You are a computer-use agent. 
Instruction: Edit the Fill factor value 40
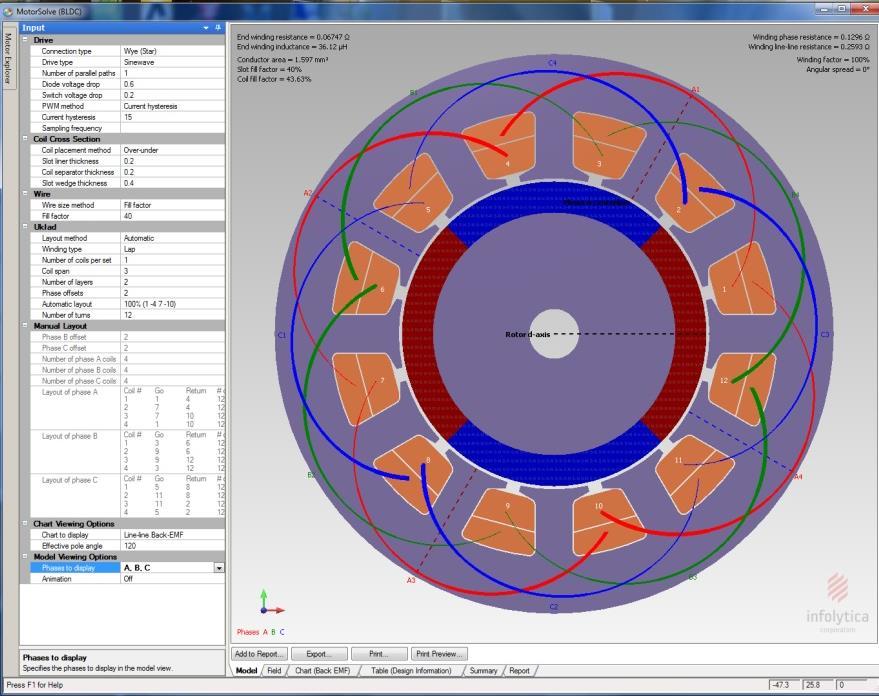pyautogui.click(x=172, y=216)
